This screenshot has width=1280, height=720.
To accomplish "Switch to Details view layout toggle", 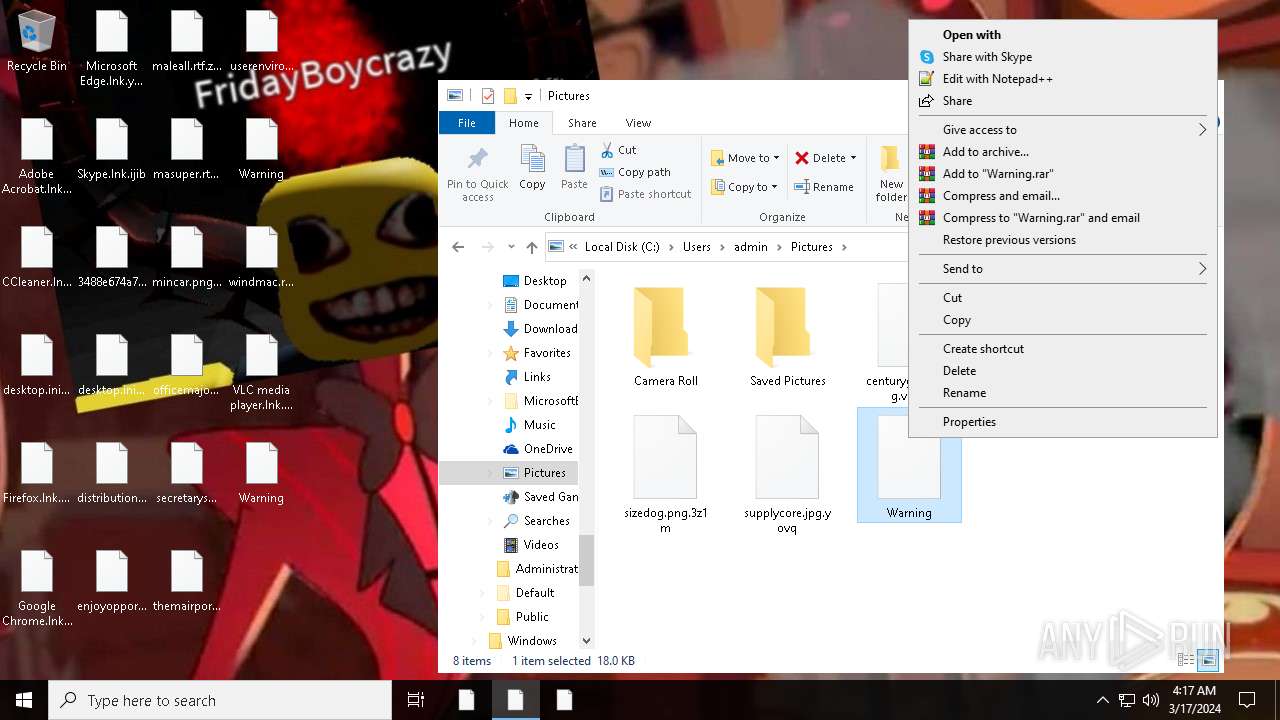I will (1186, 660).
